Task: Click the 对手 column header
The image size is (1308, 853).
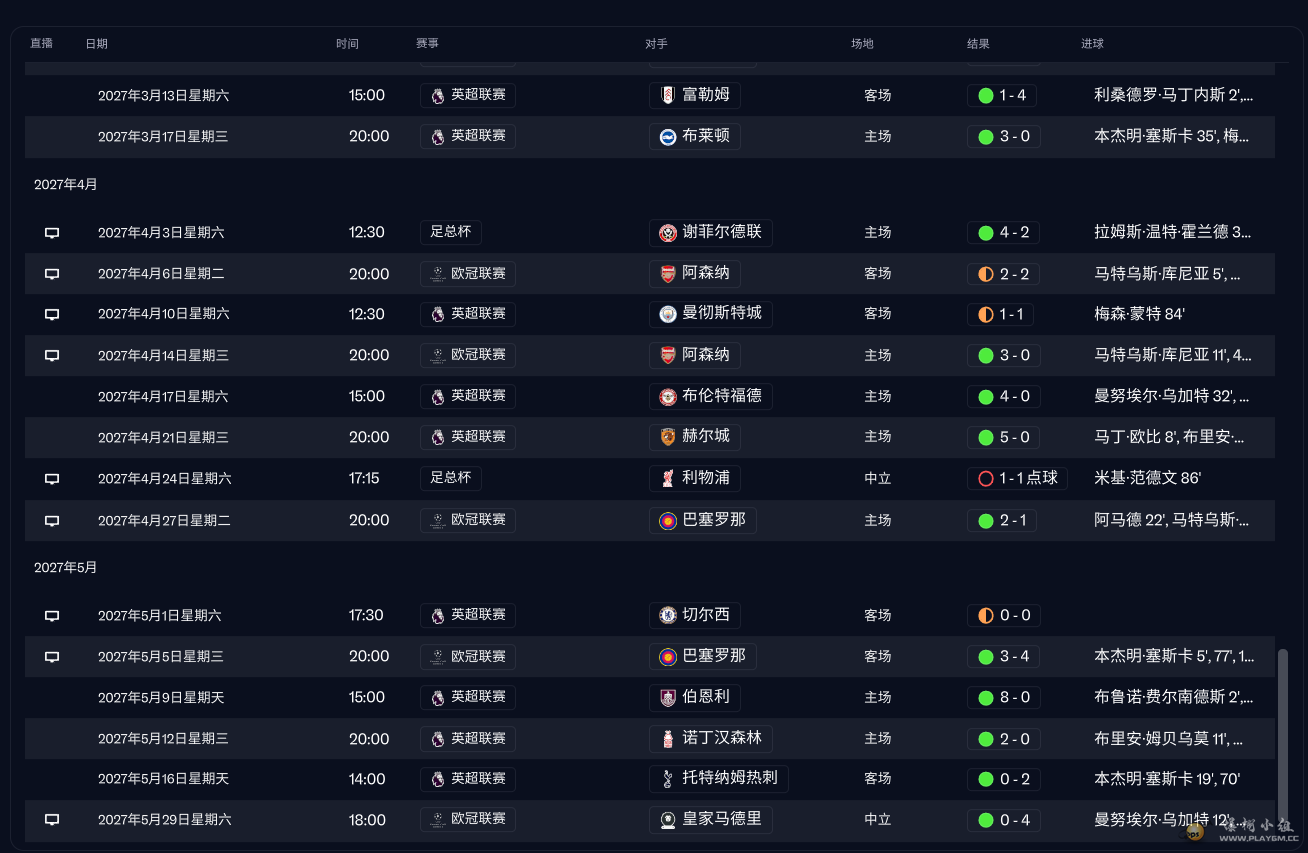Action: 656,44
